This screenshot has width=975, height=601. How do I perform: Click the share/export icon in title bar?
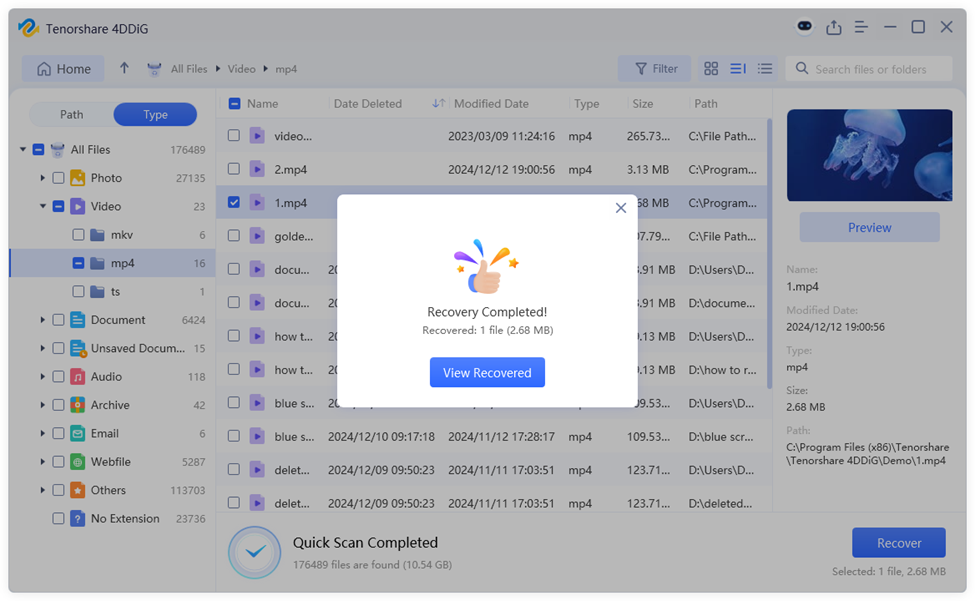[833, 28]
